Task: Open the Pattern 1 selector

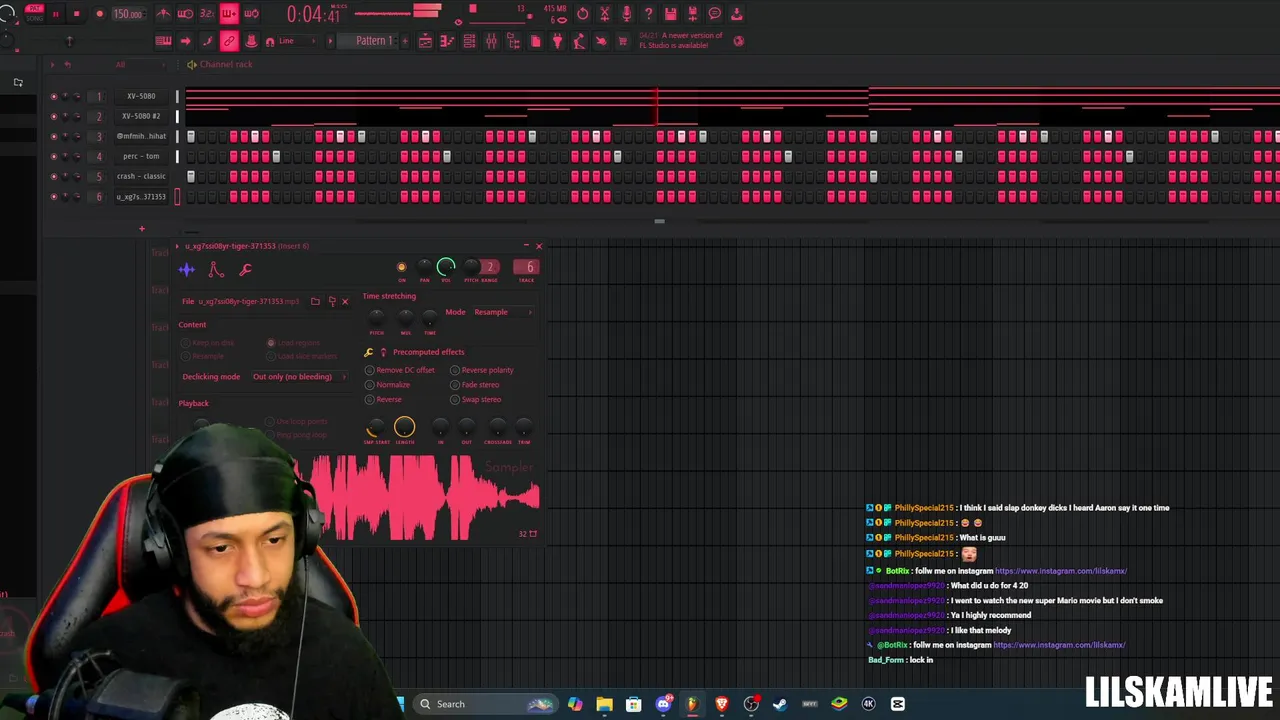Action: pos(374,41)
